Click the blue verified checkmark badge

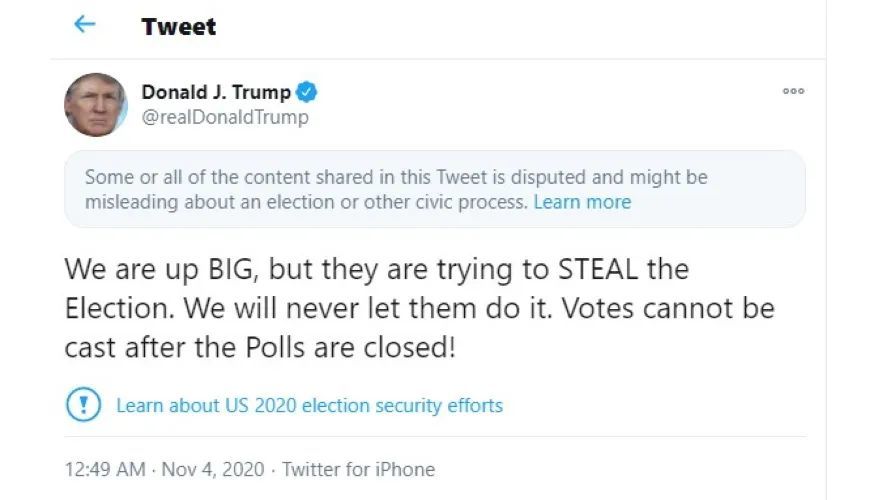click(307, 92)
